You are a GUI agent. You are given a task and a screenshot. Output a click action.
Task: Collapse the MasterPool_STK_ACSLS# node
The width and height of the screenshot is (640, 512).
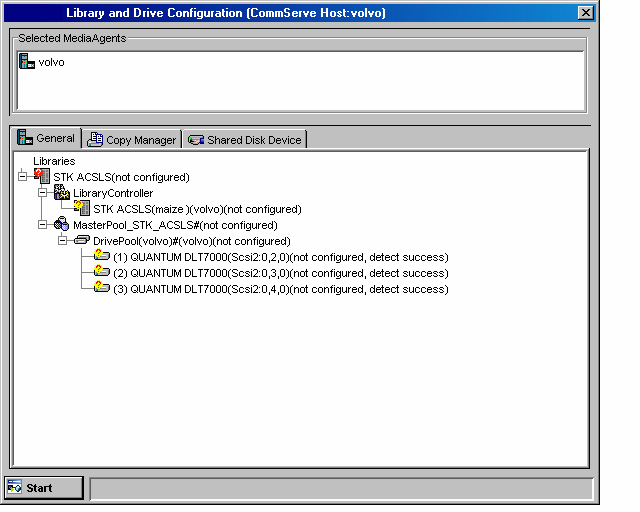pos(42,225)
